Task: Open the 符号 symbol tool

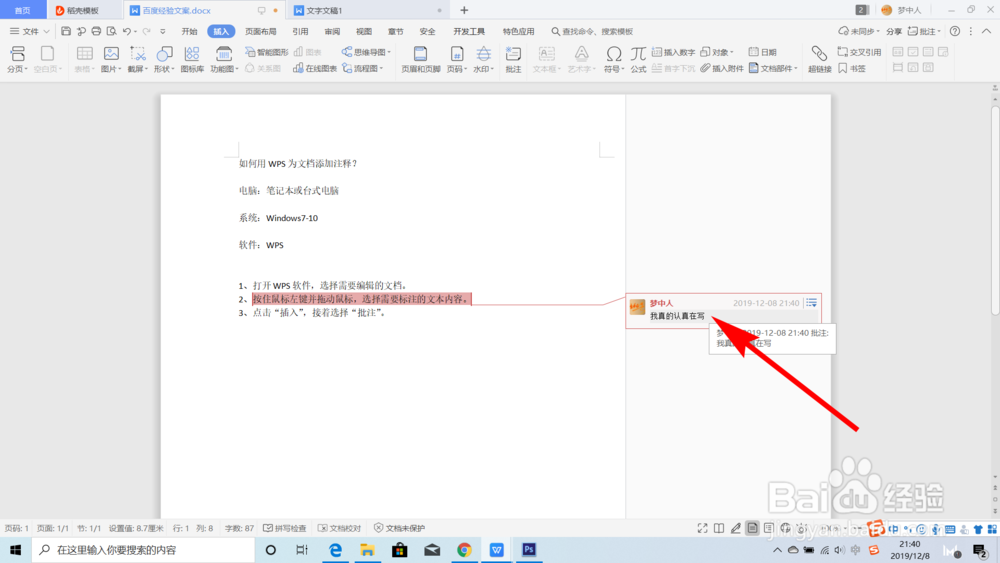Action: pyautogui.click(x=614, y=59)
